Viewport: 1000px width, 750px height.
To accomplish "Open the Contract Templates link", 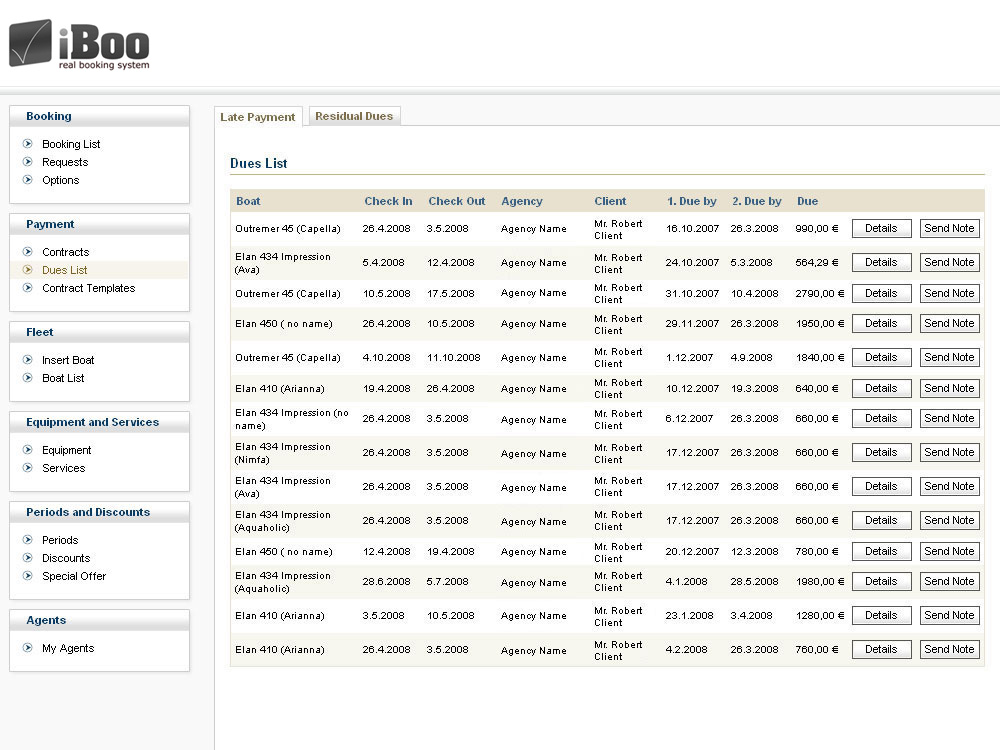I will click(88, 288).
